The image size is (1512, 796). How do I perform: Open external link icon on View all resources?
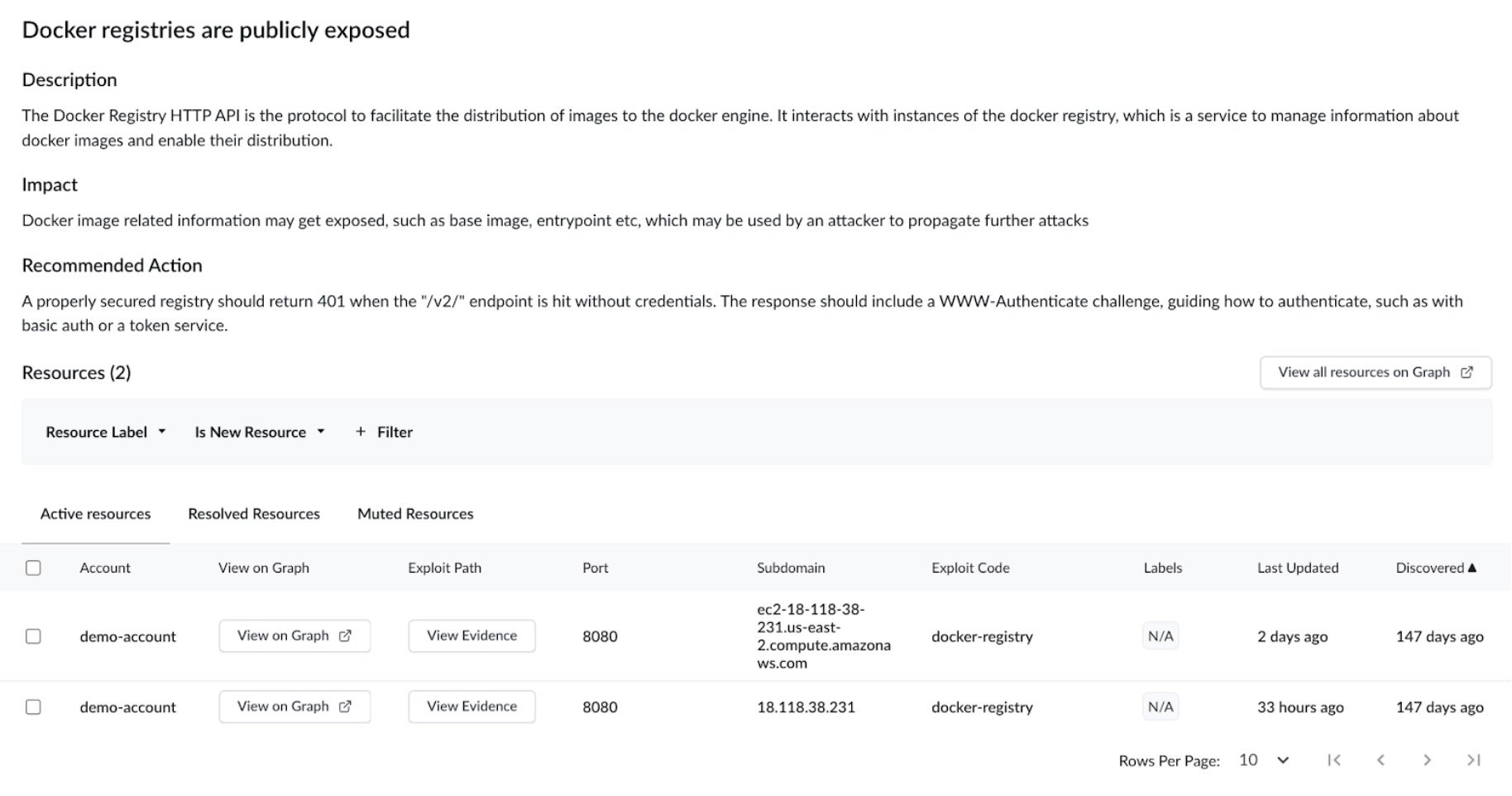[1467, 372]
